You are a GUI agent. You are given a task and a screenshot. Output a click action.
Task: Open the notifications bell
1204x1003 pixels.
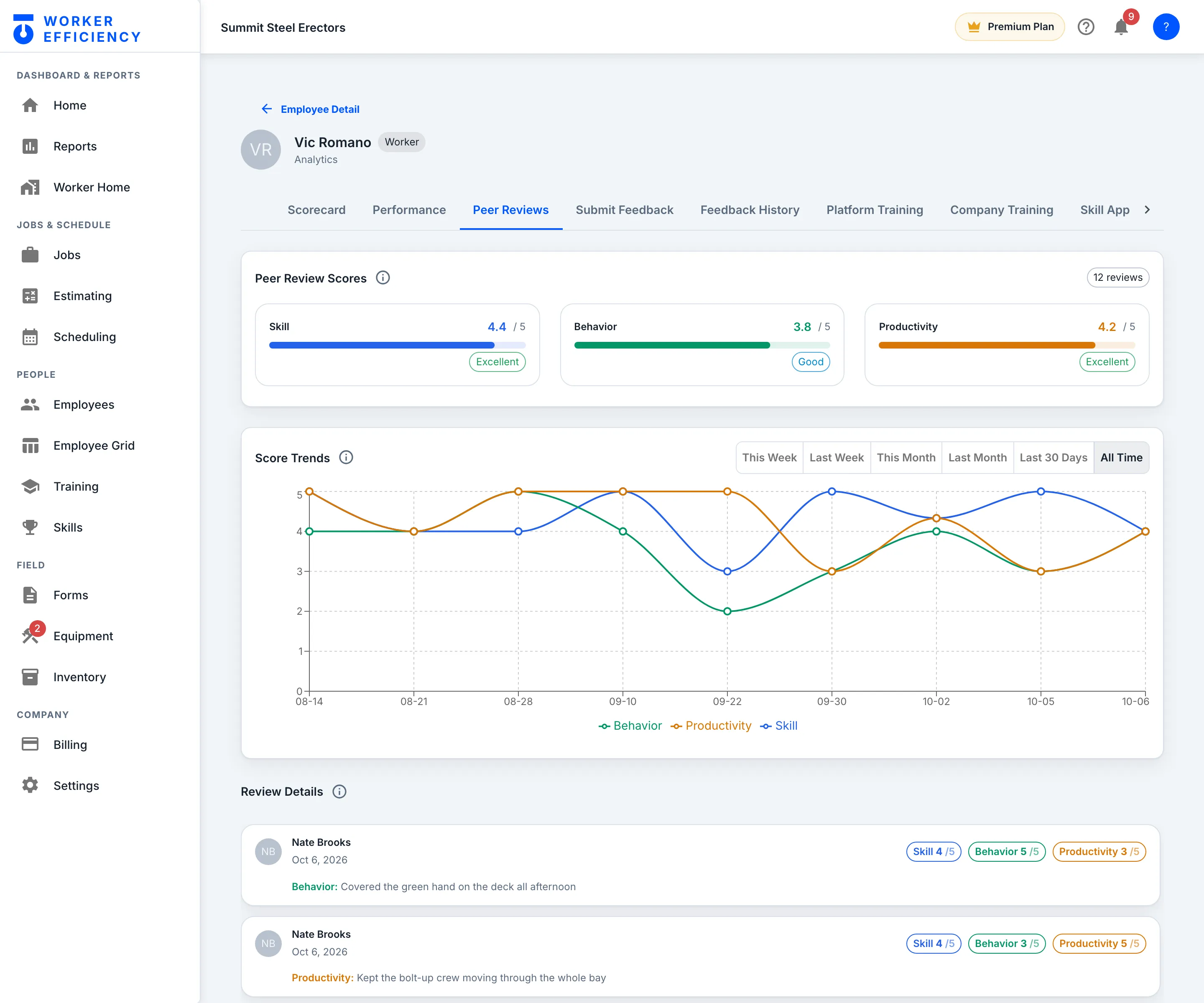(1122, 27)
